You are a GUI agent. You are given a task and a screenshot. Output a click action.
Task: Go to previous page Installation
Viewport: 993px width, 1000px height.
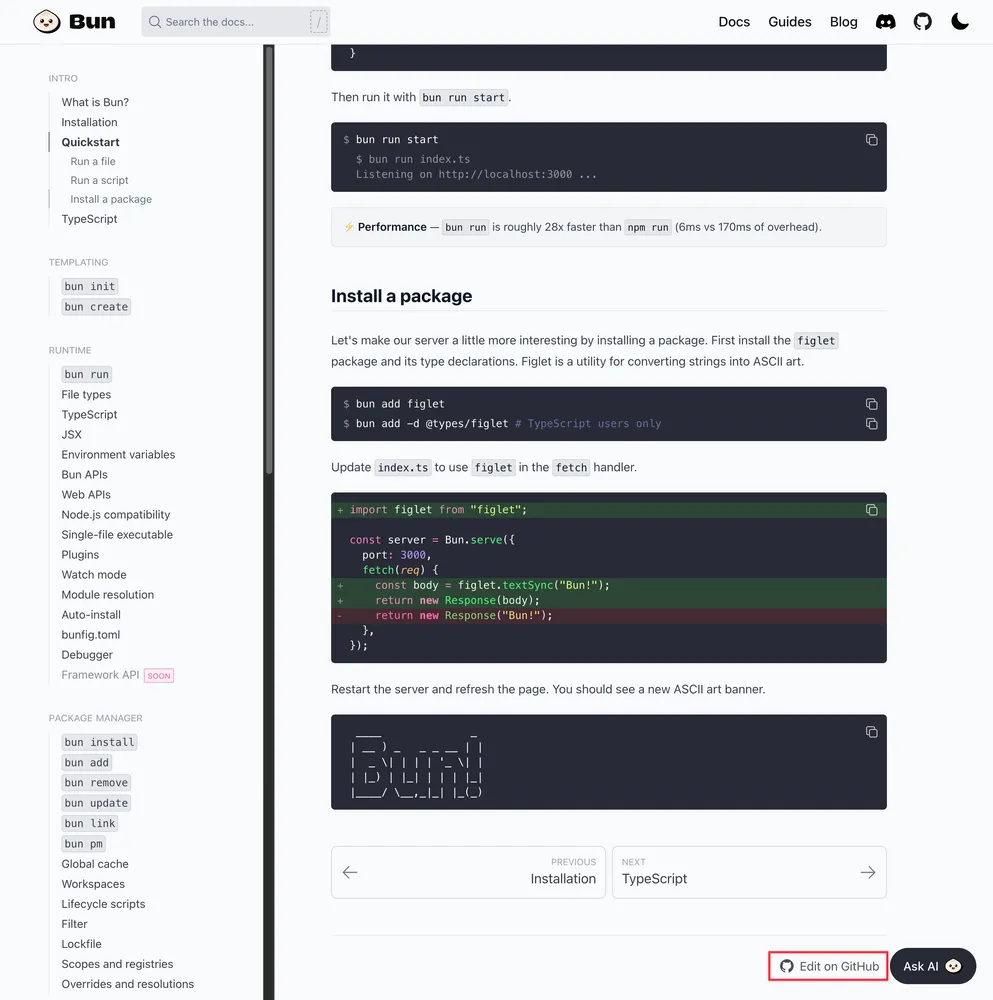tap(468, 872)
